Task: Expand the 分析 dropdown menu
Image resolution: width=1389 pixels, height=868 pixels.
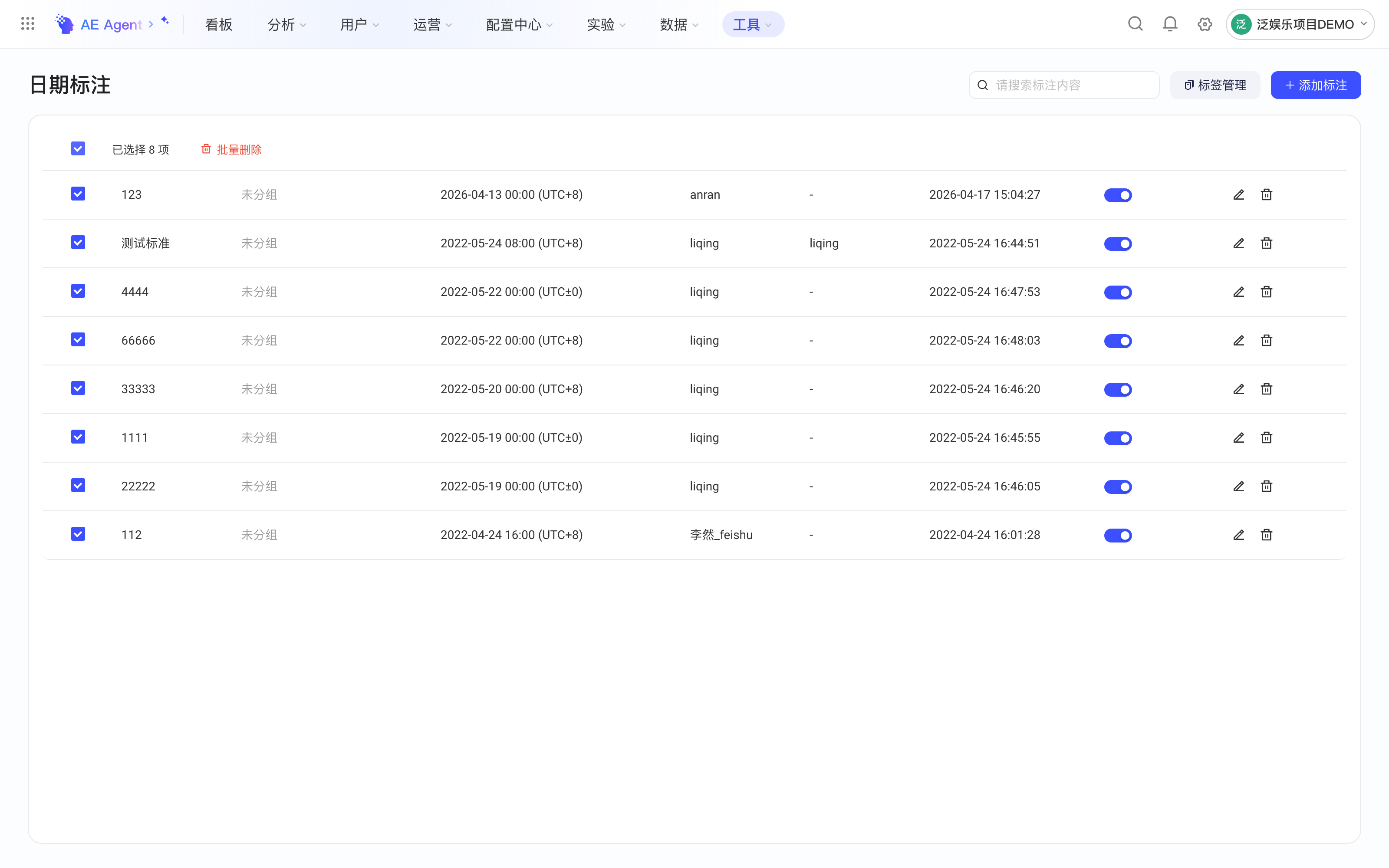Action: 286,25
